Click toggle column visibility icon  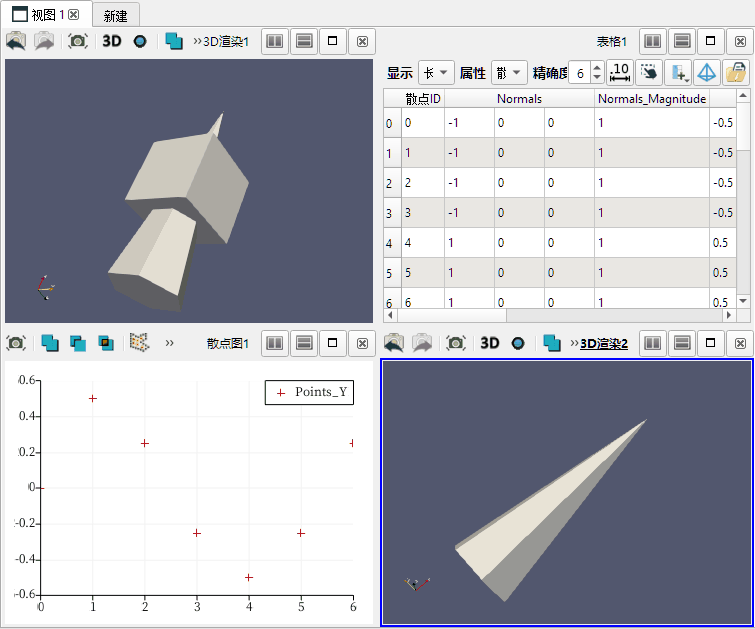pyautogui.click(x=679, y=72)
